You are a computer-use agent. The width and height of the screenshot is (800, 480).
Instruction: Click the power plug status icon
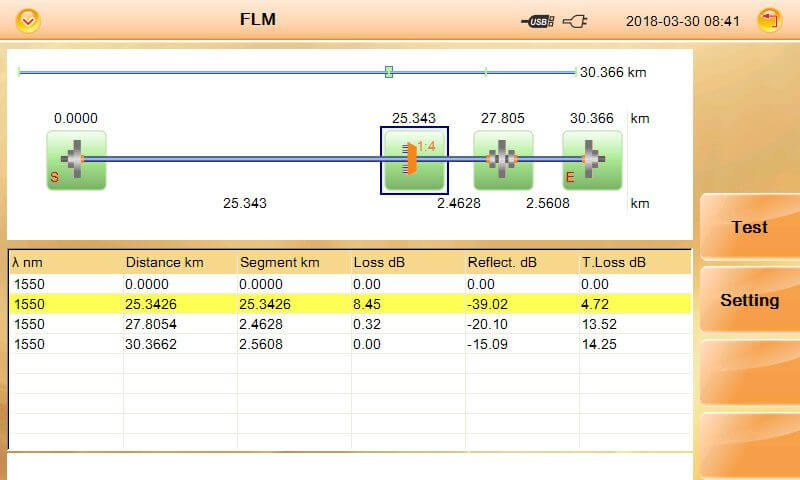575,21
